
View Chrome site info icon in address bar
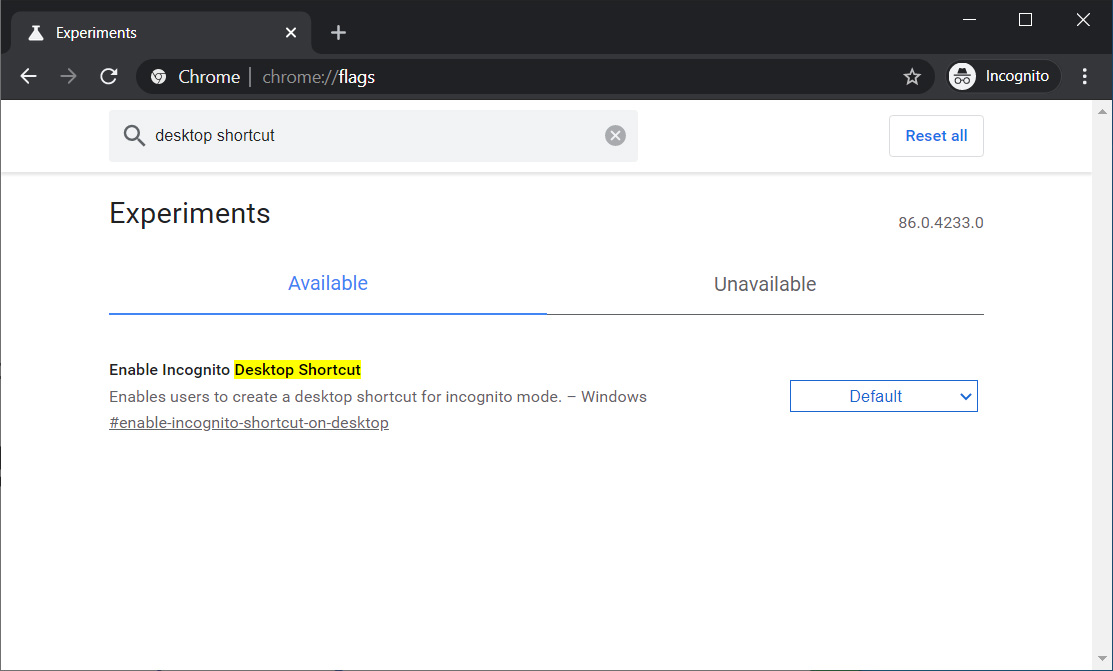[158, 77]
